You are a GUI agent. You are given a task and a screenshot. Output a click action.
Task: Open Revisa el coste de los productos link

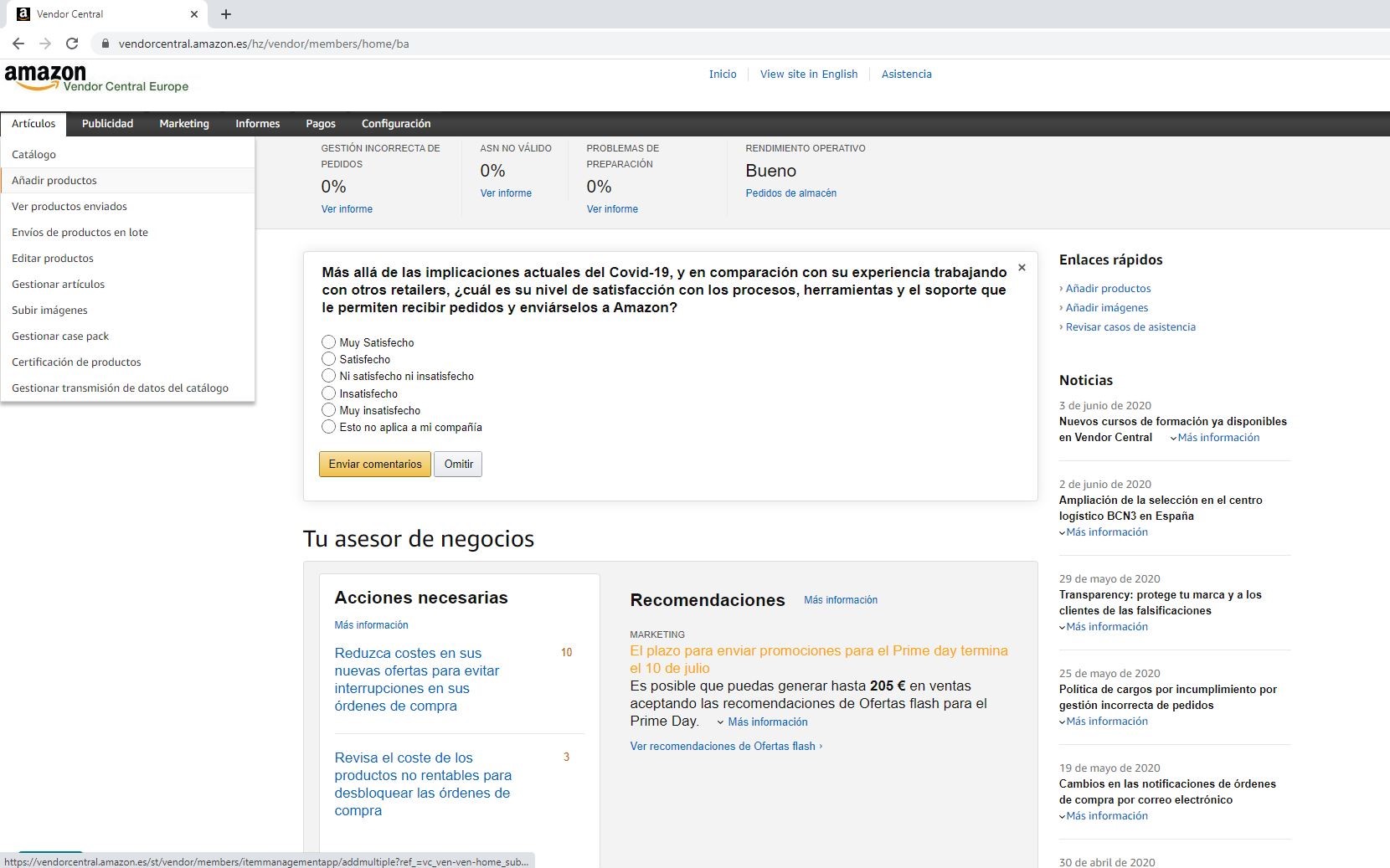tap(423, 784)
